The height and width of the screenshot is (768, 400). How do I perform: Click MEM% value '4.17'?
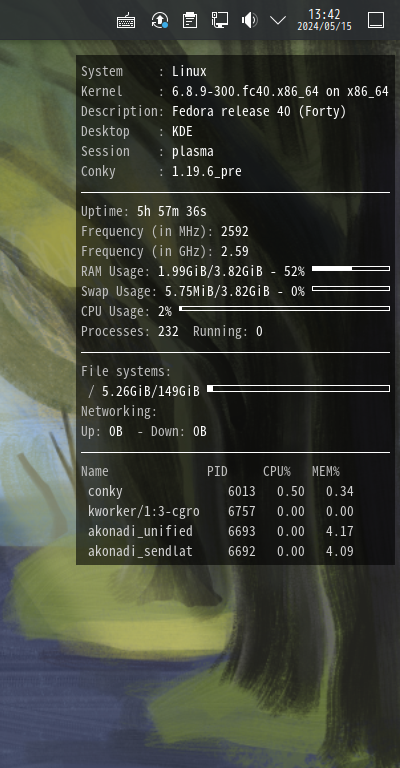[340, 531]
